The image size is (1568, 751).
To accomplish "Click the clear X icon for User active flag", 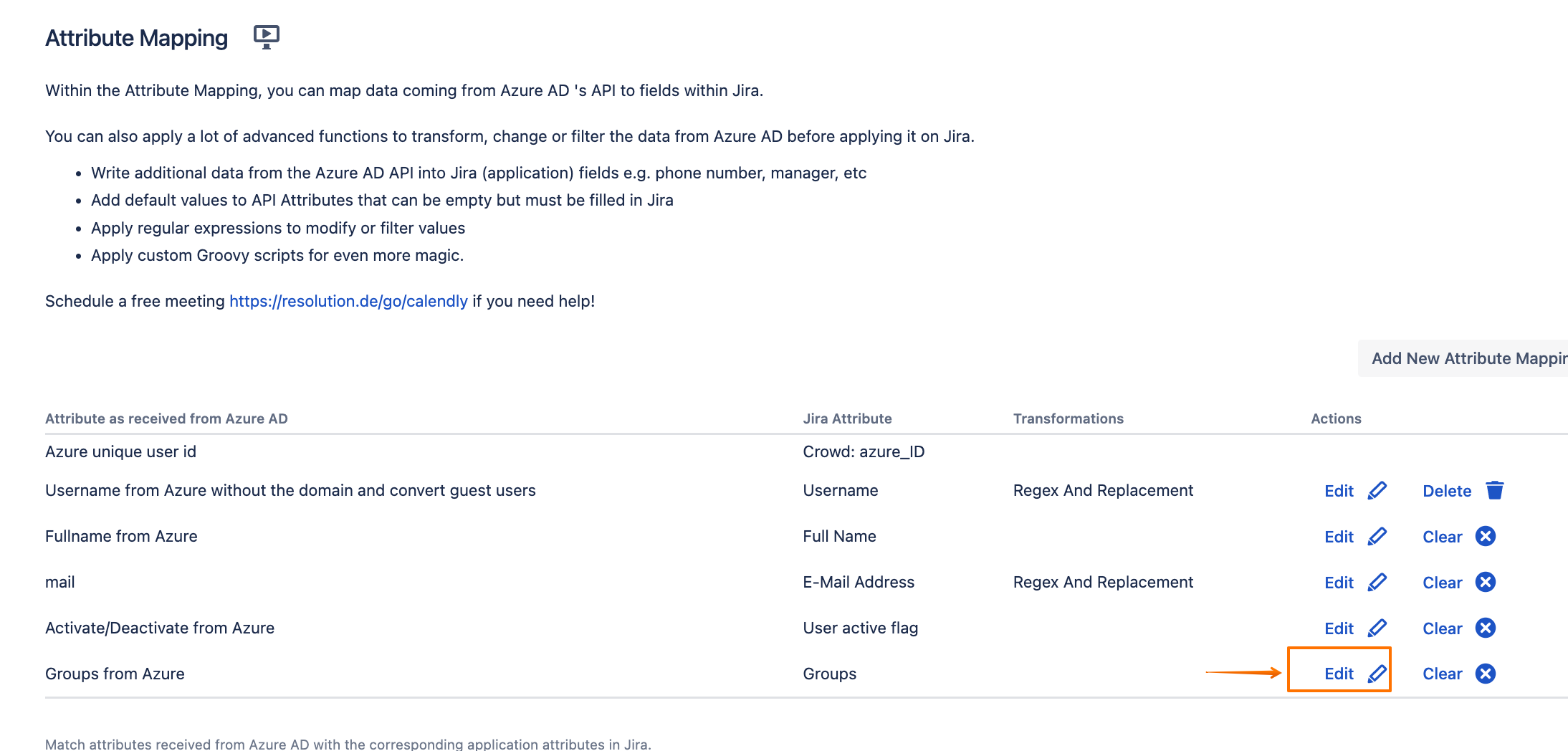I will point(1485,628).
